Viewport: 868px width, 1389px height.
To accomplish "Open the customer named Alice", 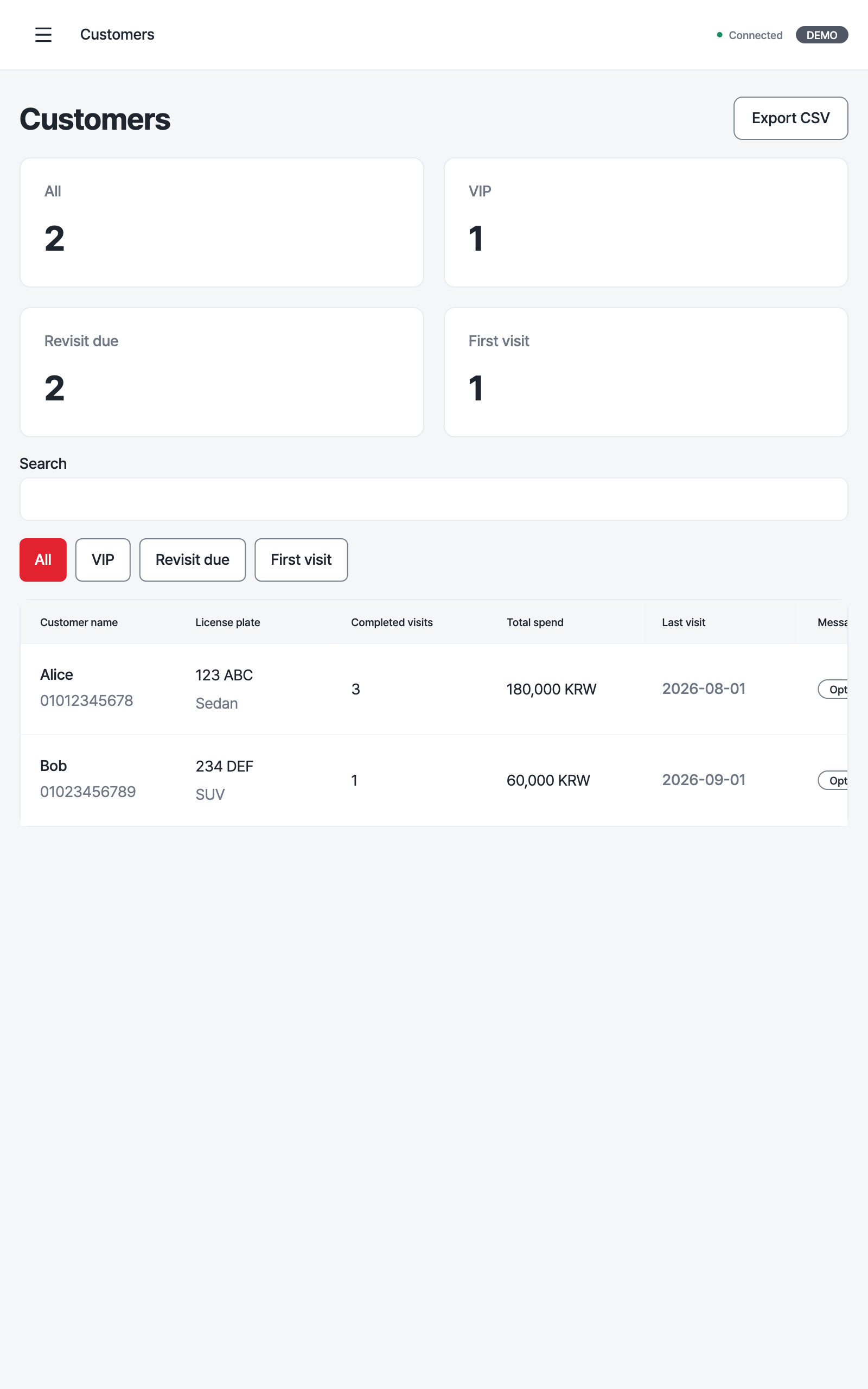I will click(x=56, y=674).
